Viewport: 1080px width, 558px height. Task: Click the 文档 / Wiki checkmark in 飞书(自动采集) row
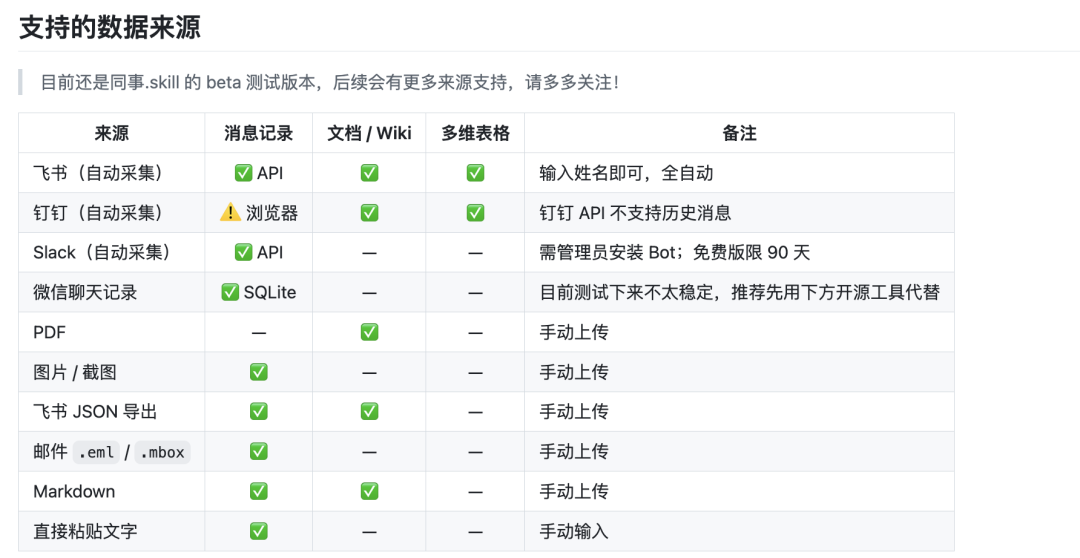[369, 173]
